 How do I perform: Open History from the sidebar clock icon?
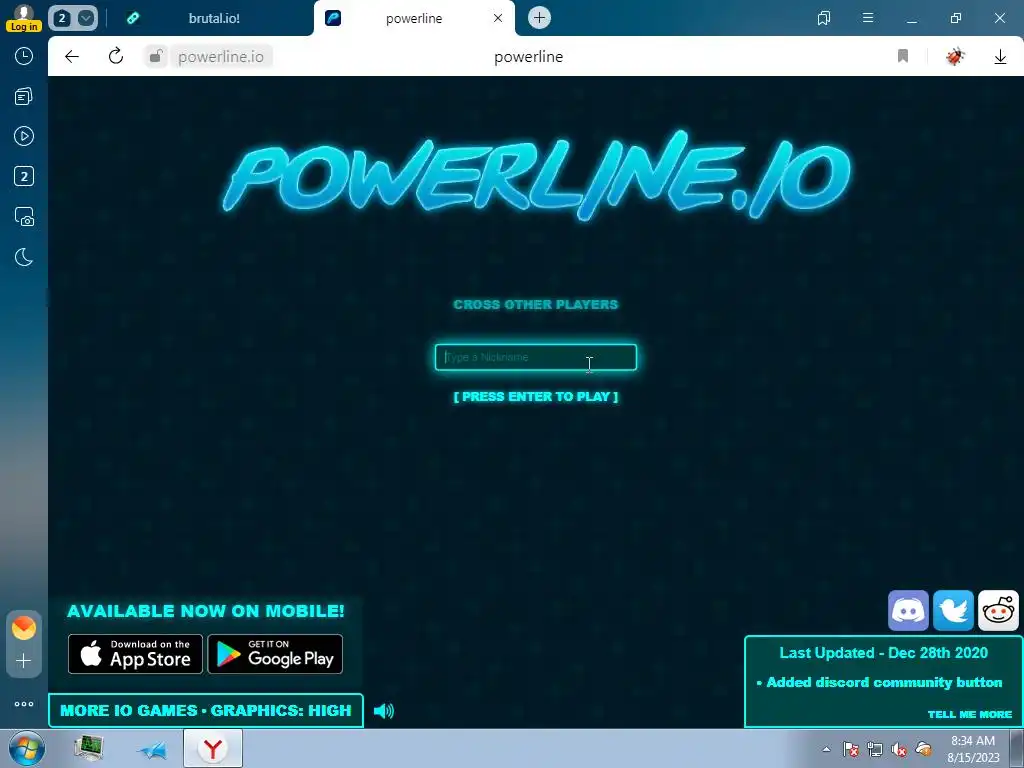click(x=24, y=56)
